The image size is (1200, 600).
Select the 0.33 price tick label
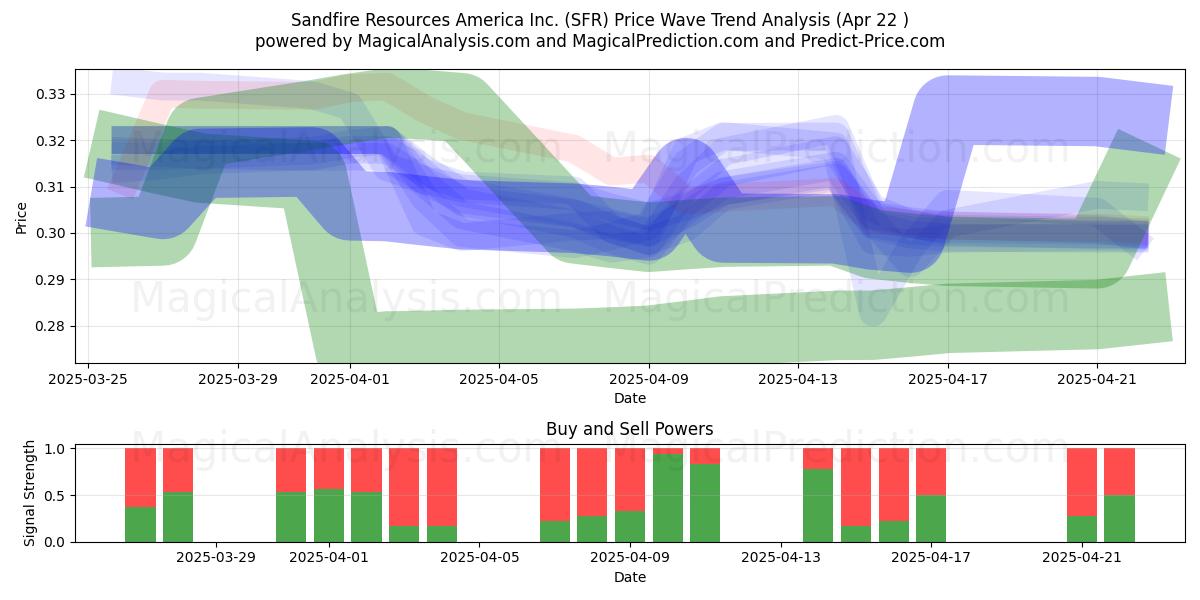pyautogui.click(x=50, y=94)
